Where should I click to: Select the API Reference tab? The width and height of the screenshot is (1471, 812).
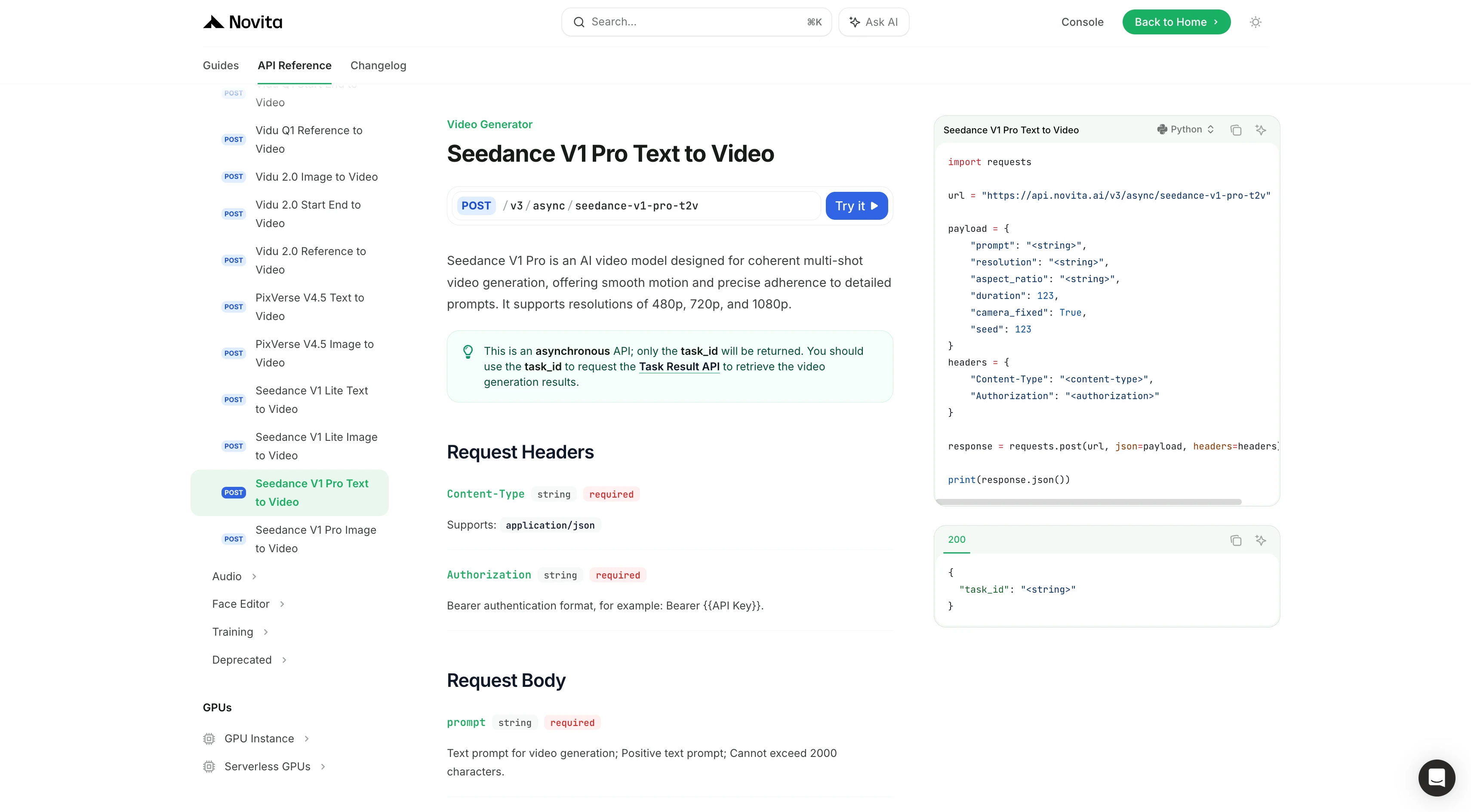point(294,66)
